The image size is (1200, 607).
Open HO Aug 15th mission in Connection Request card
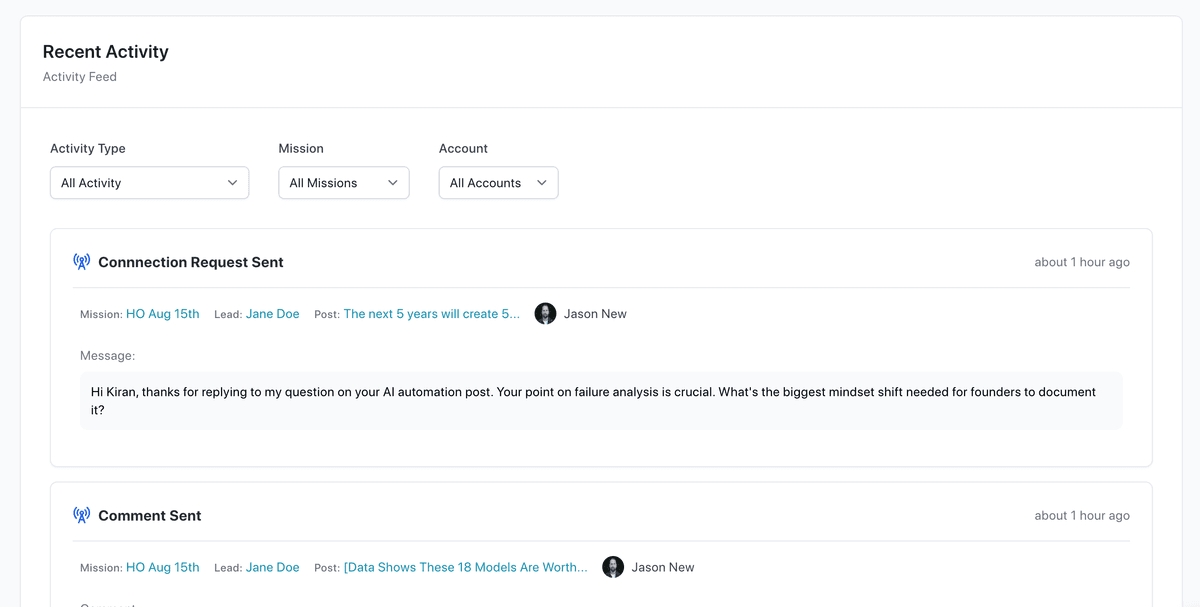162,314
